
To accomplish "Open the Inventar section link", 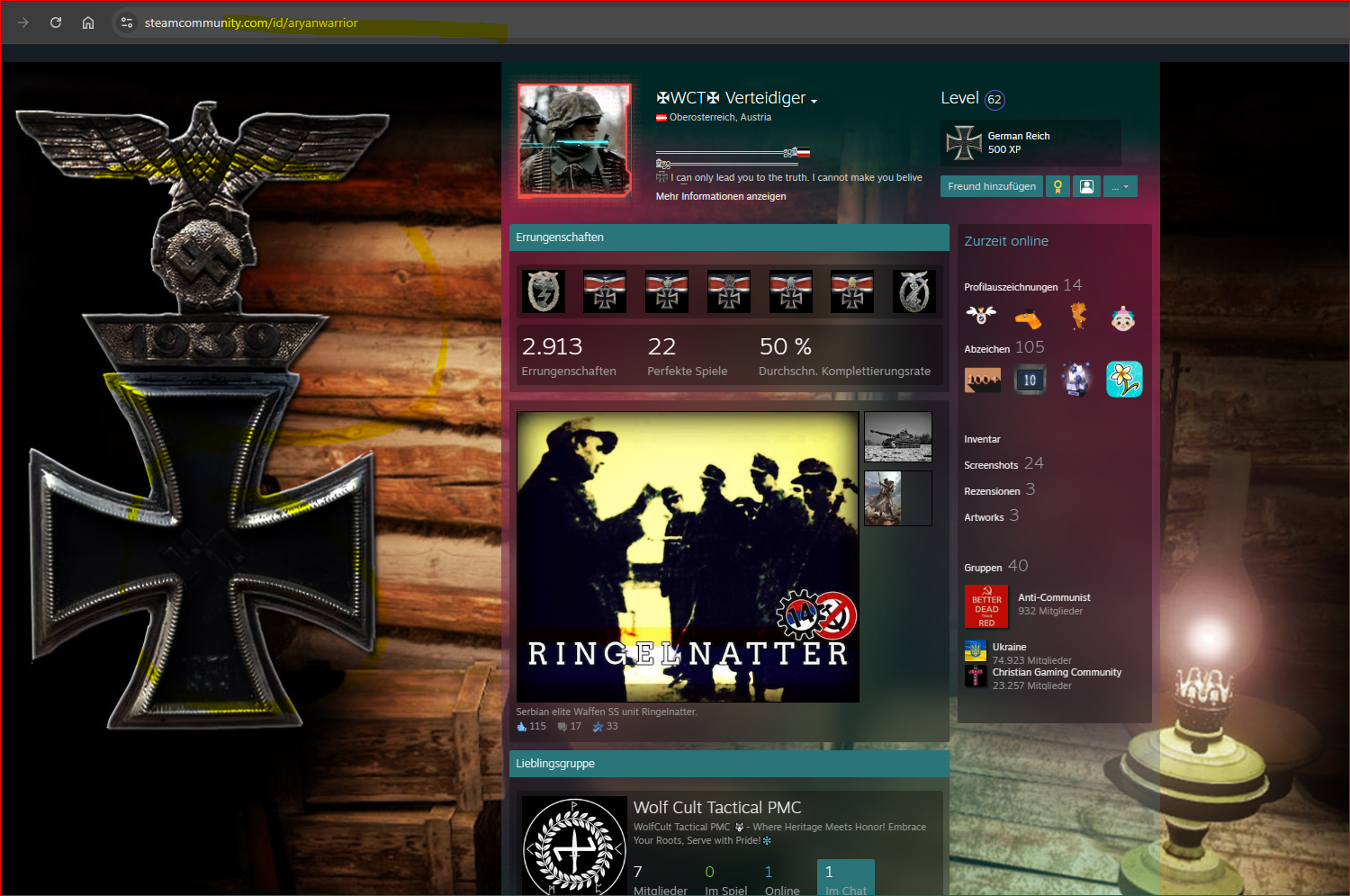I will 982,439.
